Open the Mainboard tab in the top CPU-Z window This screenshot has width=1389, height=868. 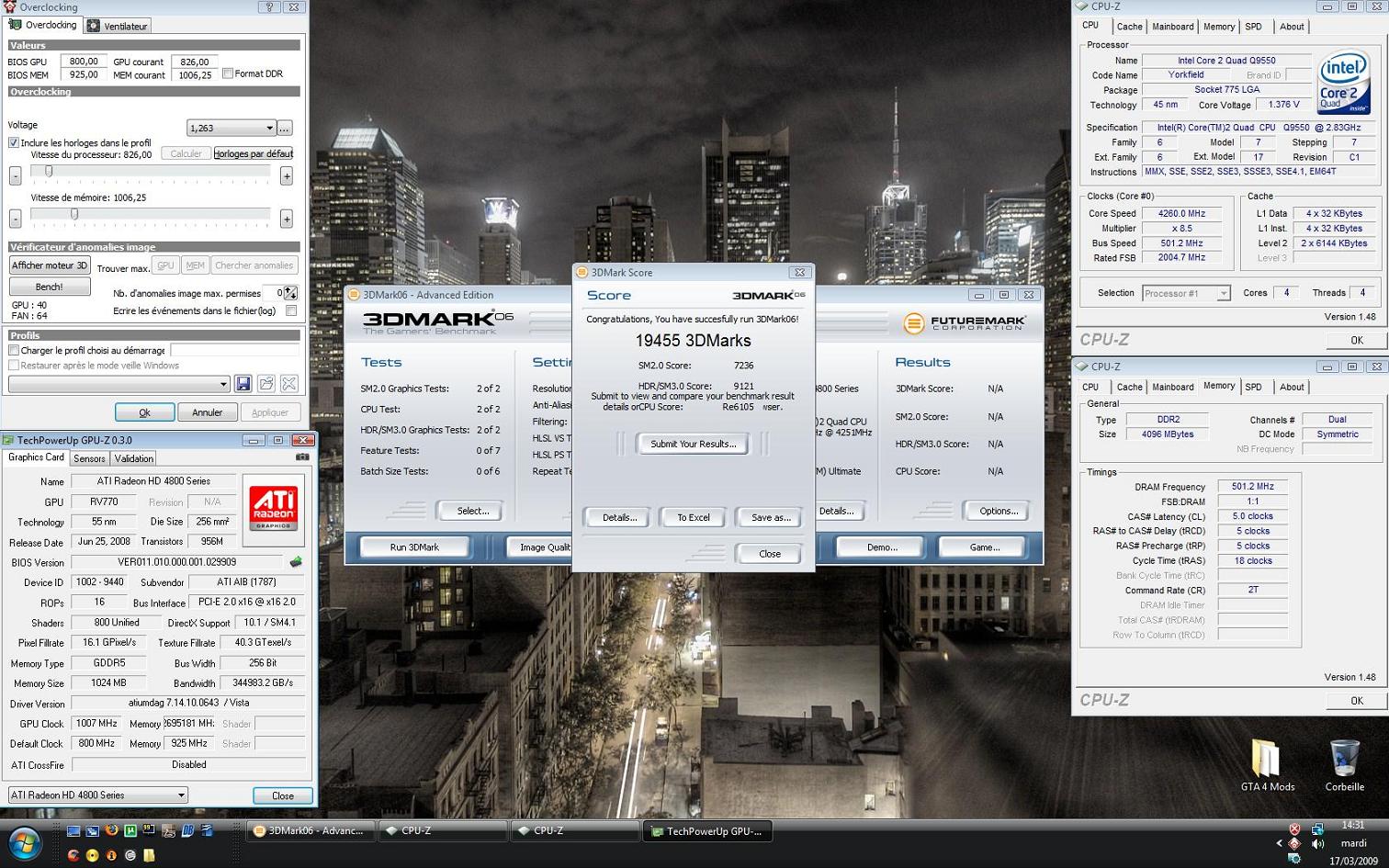tap(1173, 27)
